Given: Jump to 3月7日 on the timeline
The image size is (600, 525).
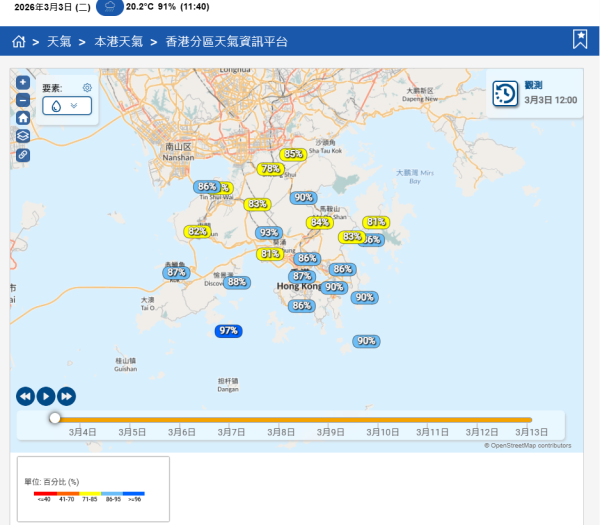Looking at the screenshot, I should coord(231,432).
